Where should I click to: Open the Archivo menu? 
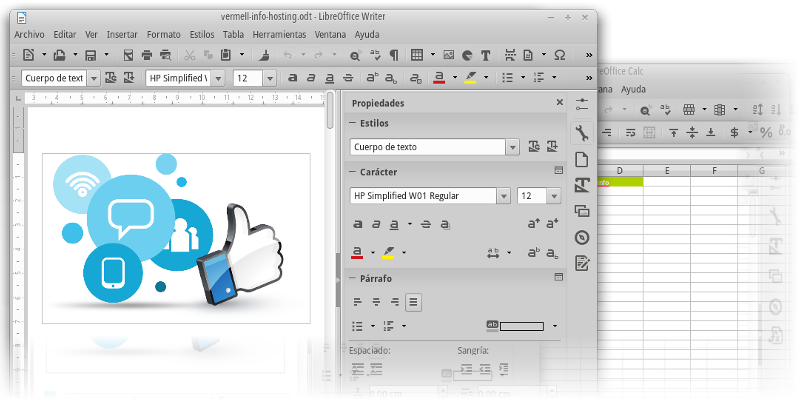click(x=29, y=35)
